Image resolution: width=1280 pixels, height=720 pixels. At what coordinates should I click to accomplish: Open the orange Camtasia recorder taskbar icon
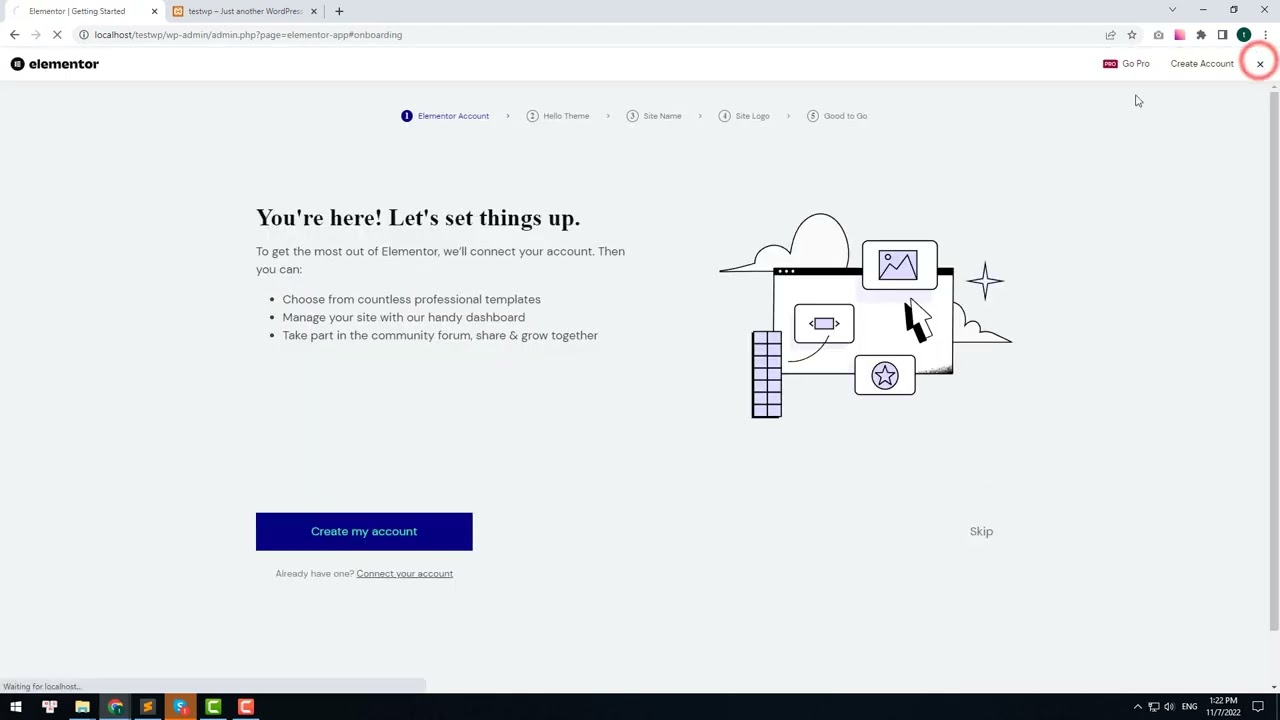(246, 707)
